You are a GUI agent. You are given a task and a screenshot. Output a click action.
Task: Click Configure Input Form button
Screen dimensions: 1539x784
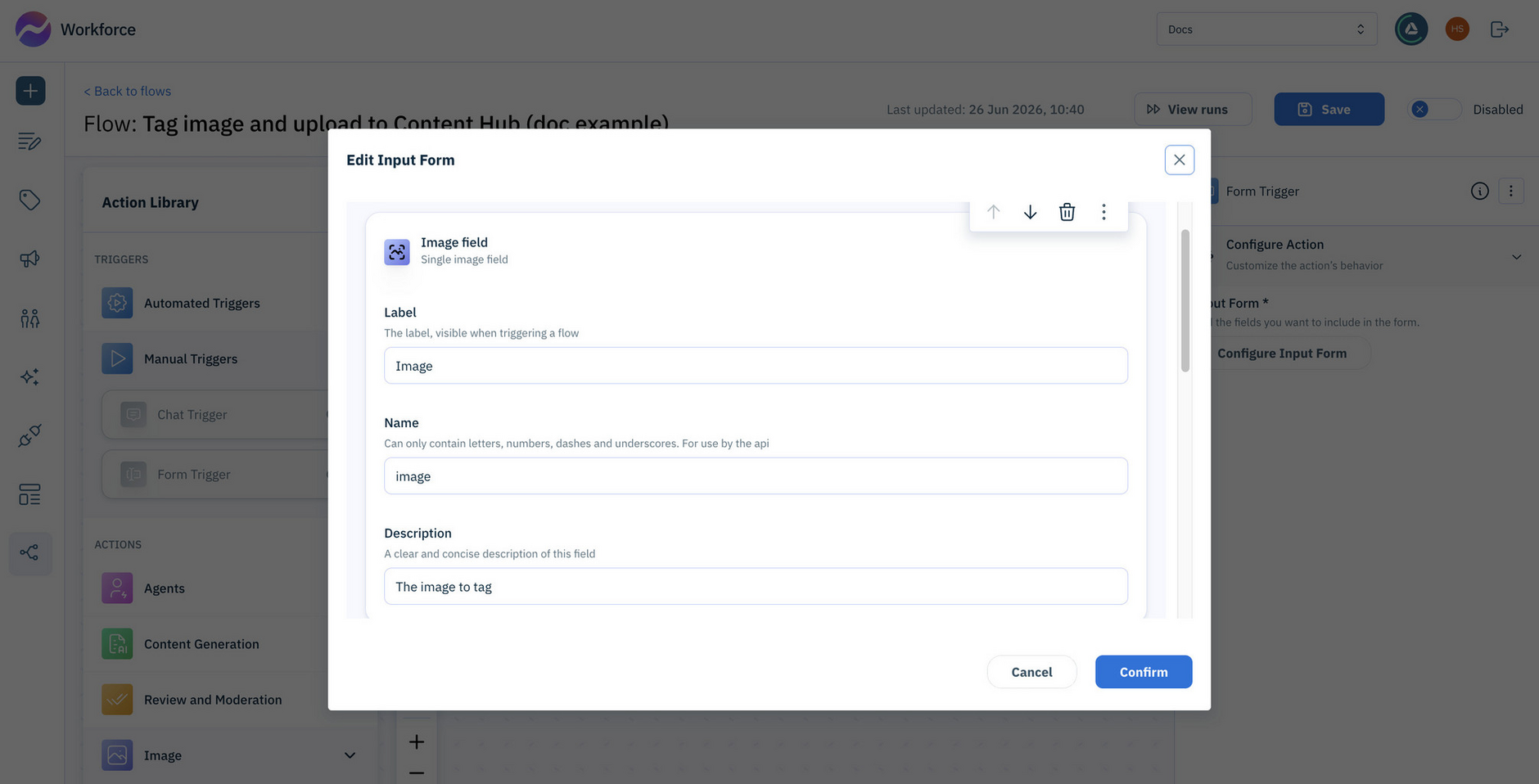pyautogui.click(x=1282, y=353)
